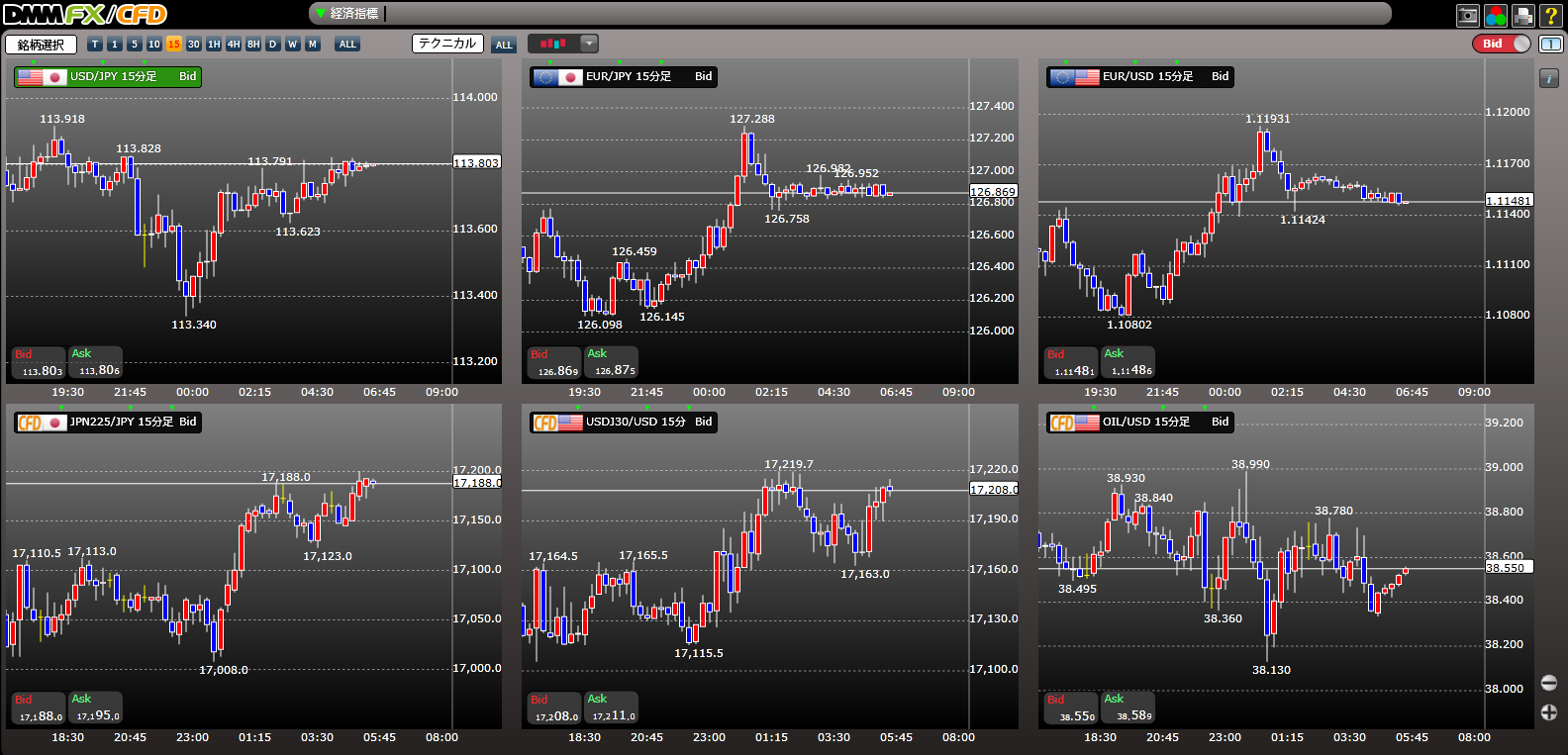This screenshot has width=1568, height=755.
Task: Click ALL next to the timeframe buttons
Action: point(347,45)
